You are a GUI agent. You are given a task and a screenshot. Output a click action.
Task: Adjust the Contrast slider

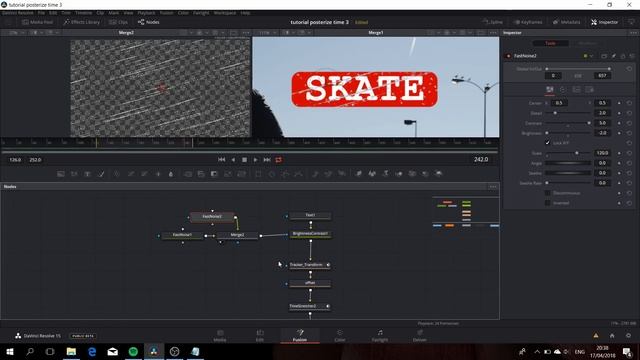pyautogui.click(x=568, y=123)
